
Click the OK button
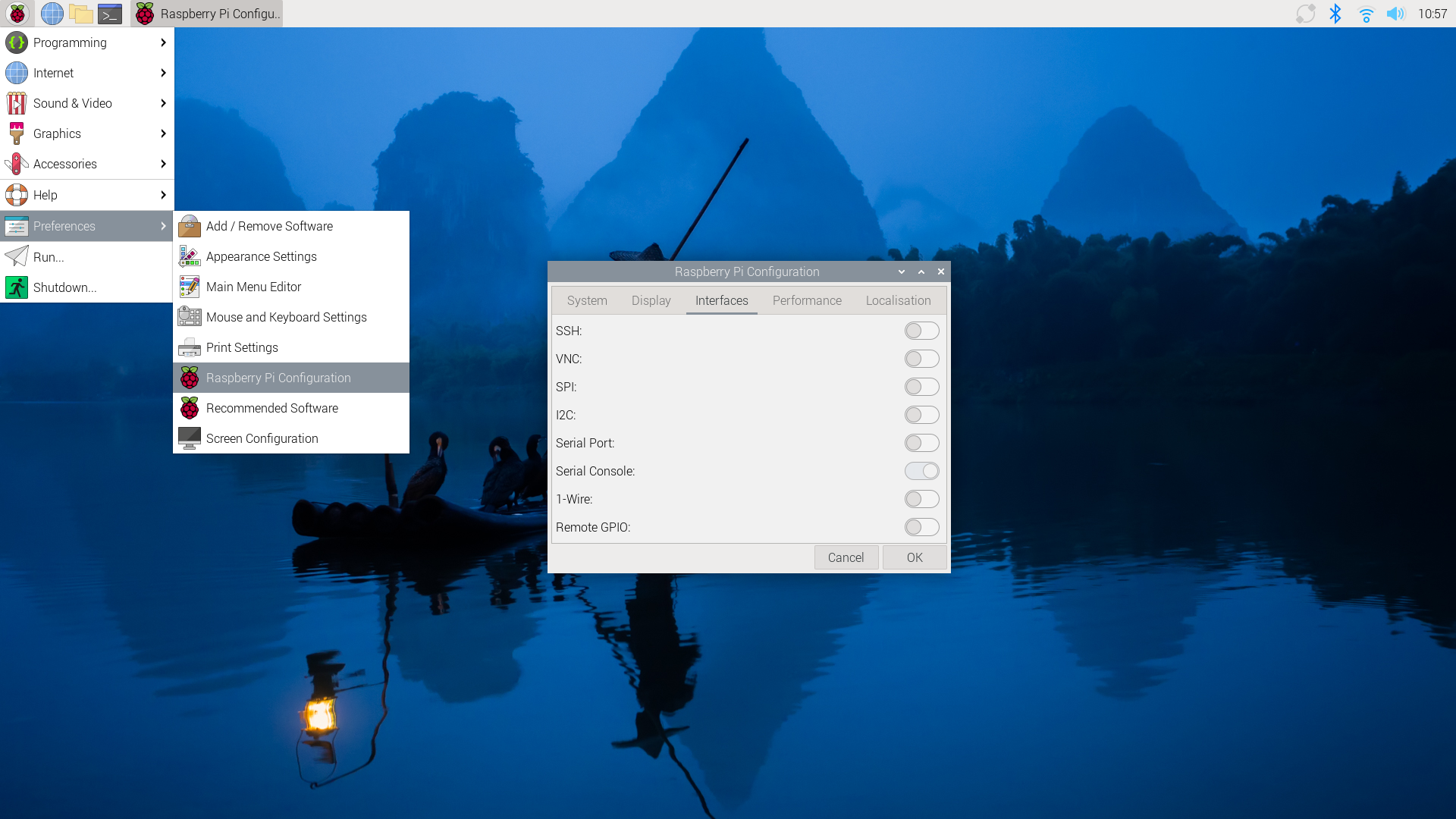pyautogui.click(x=915, y=557)
